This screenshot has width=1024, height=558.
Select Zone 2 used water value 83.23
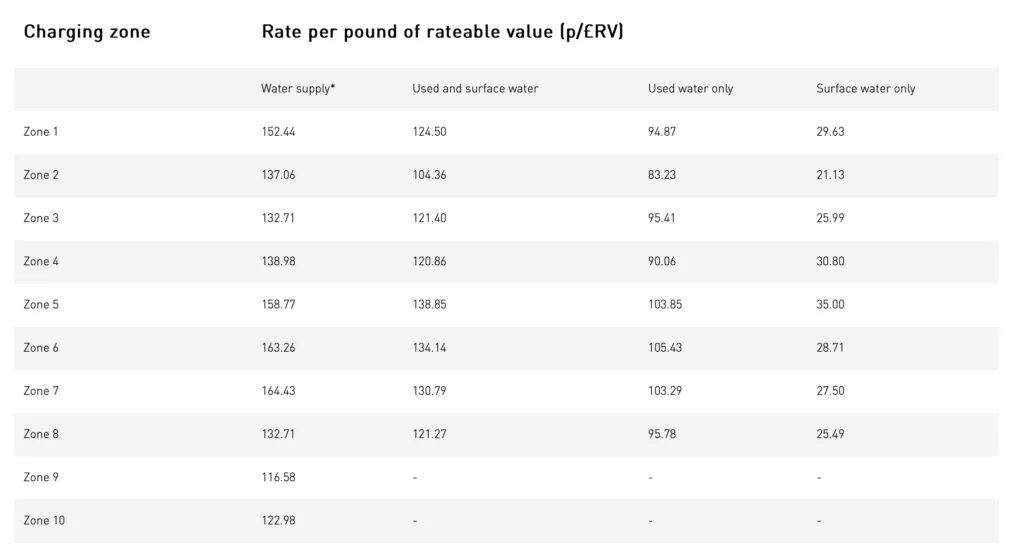point(662,174)
